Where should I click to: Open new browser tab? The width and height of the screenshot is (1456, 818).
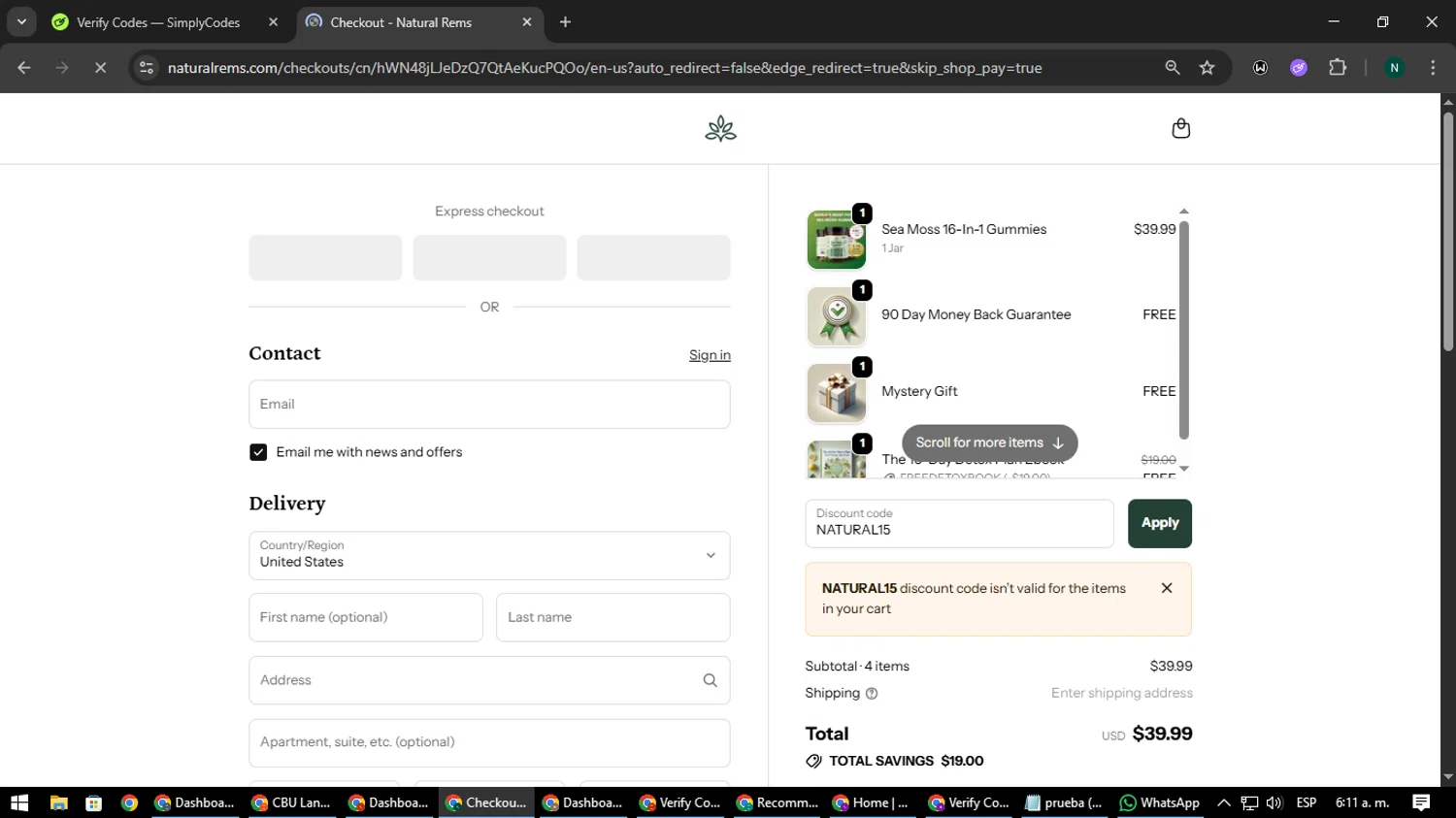click(x=565, y=22)
